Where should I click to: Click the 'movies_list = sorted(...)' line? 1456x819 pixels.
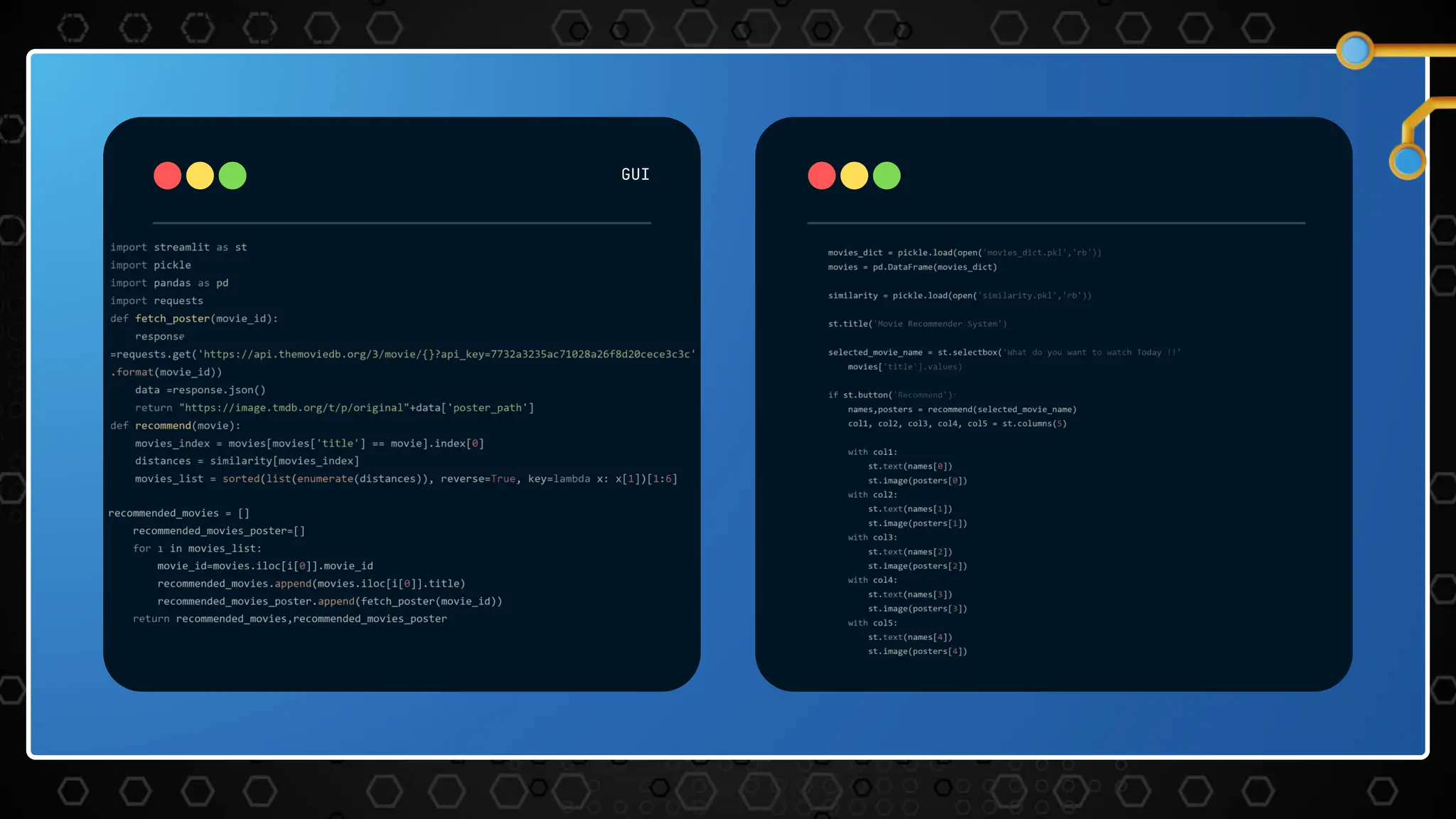(406, 478)
